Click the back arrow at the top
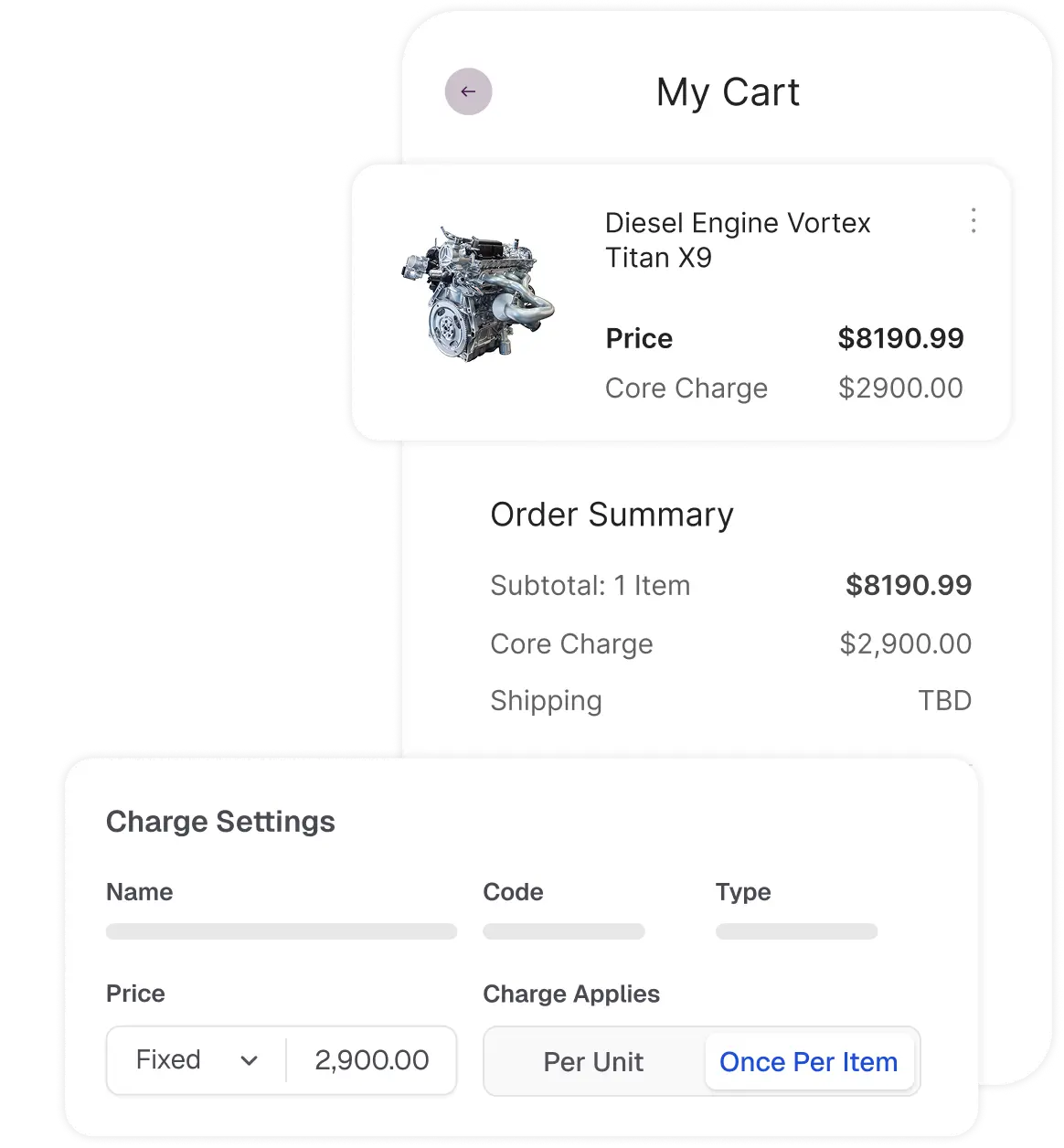The image size is (1064, 1148). coord(468,91)
